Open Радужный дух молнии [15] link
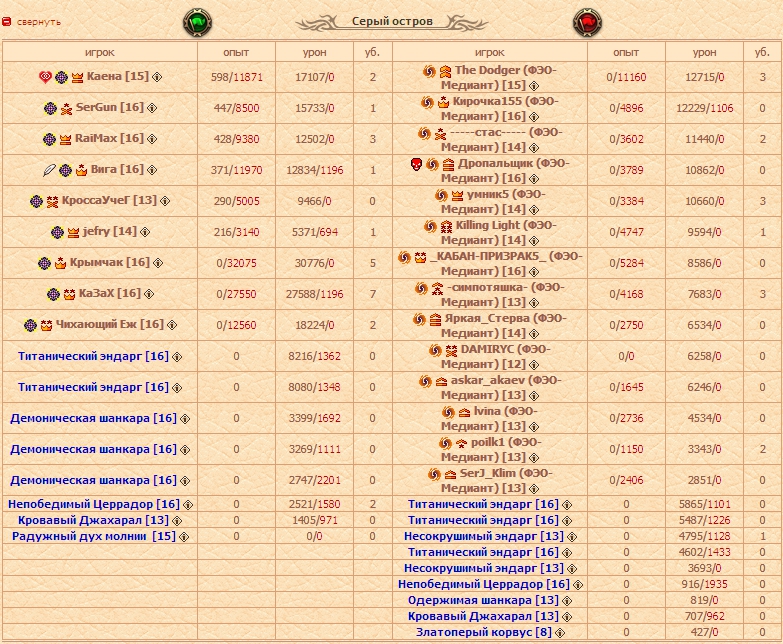This screenshot has height=644, width=783. 94,536
